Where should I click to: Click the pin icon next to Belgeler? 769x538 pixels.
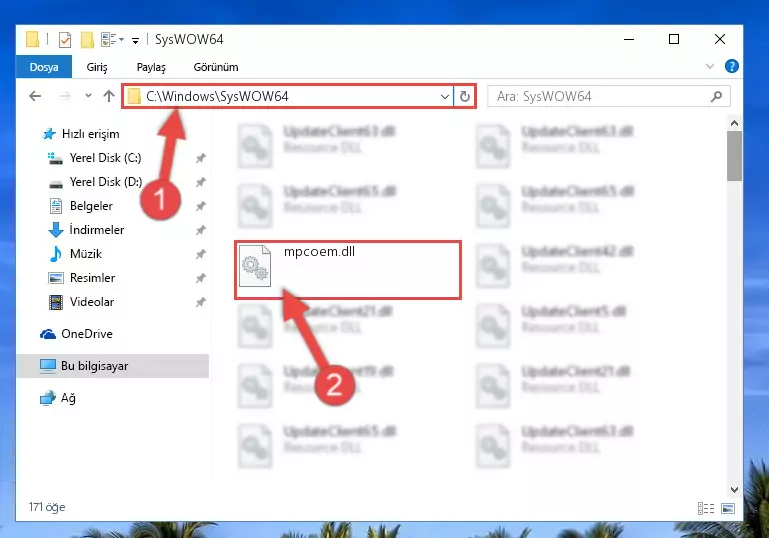pyautogui.click(x=200, y=206)
